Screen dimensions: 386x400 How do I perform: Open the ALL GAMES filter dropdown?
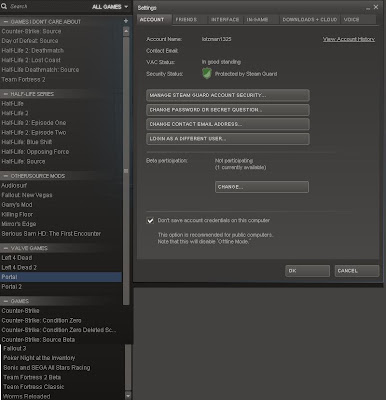[x=110, y=7]
